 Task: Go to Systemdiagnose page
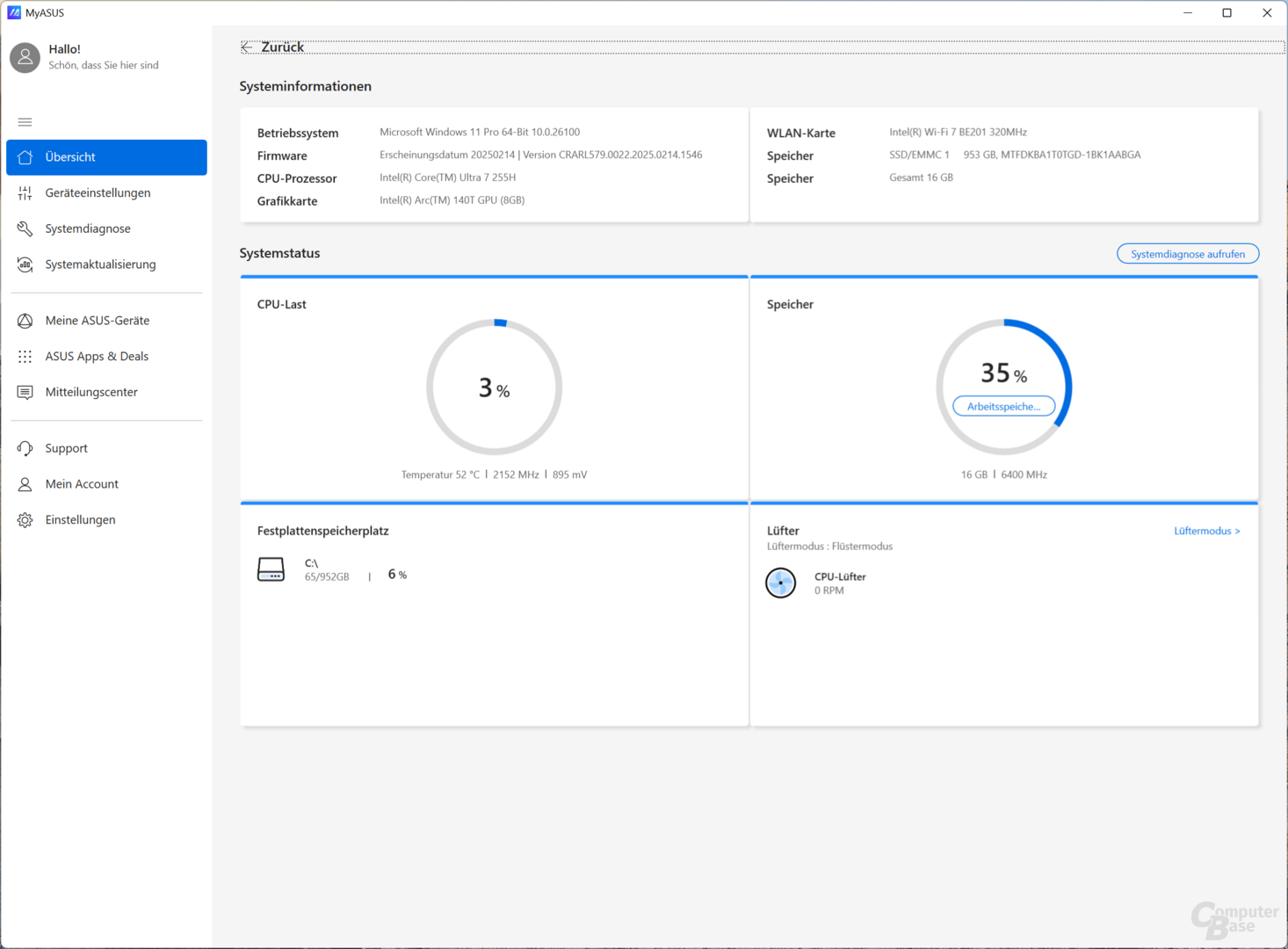pyautogui.click(x=106, y=228)
